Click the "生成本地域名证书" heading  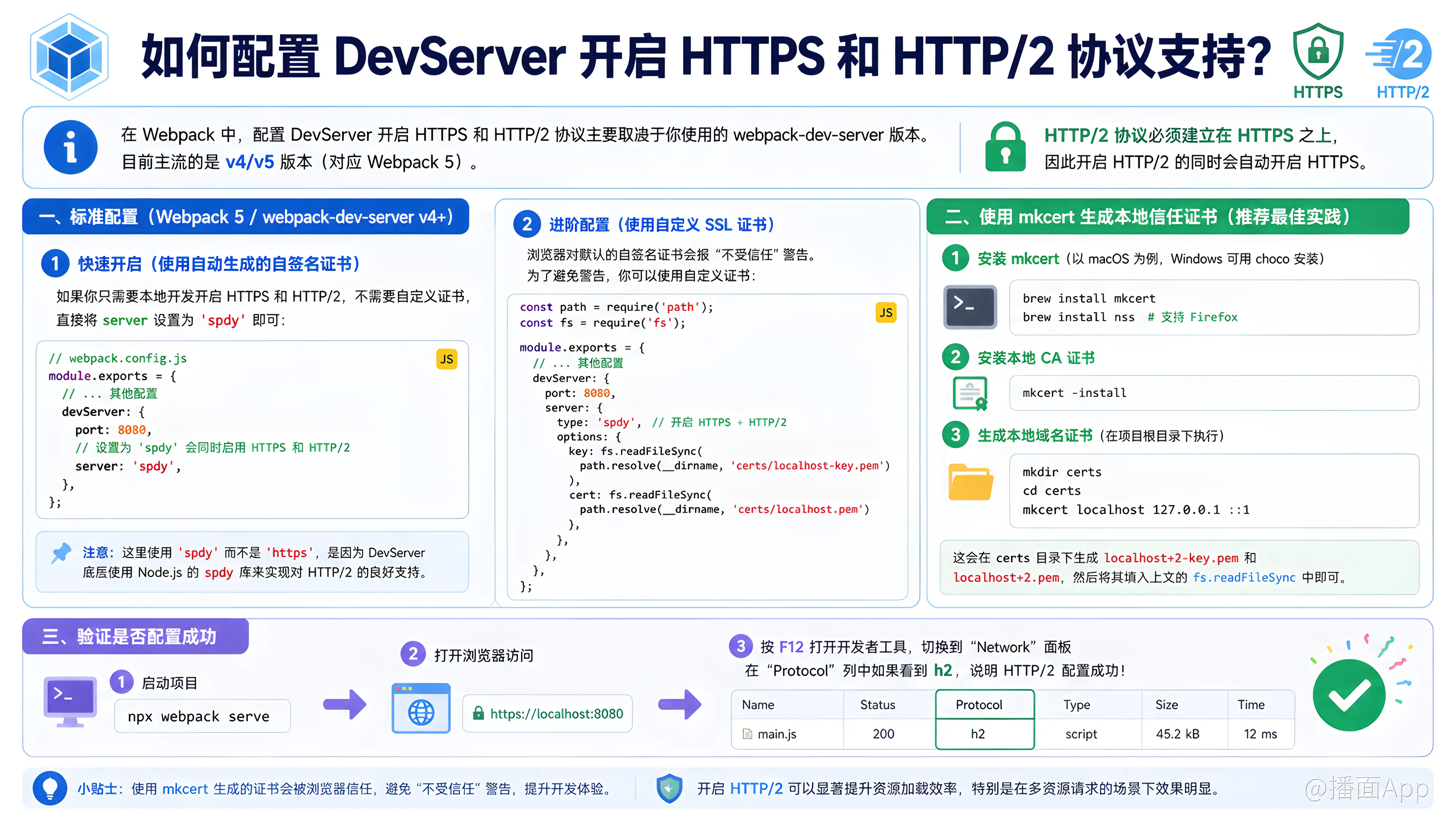point(1035,435)
